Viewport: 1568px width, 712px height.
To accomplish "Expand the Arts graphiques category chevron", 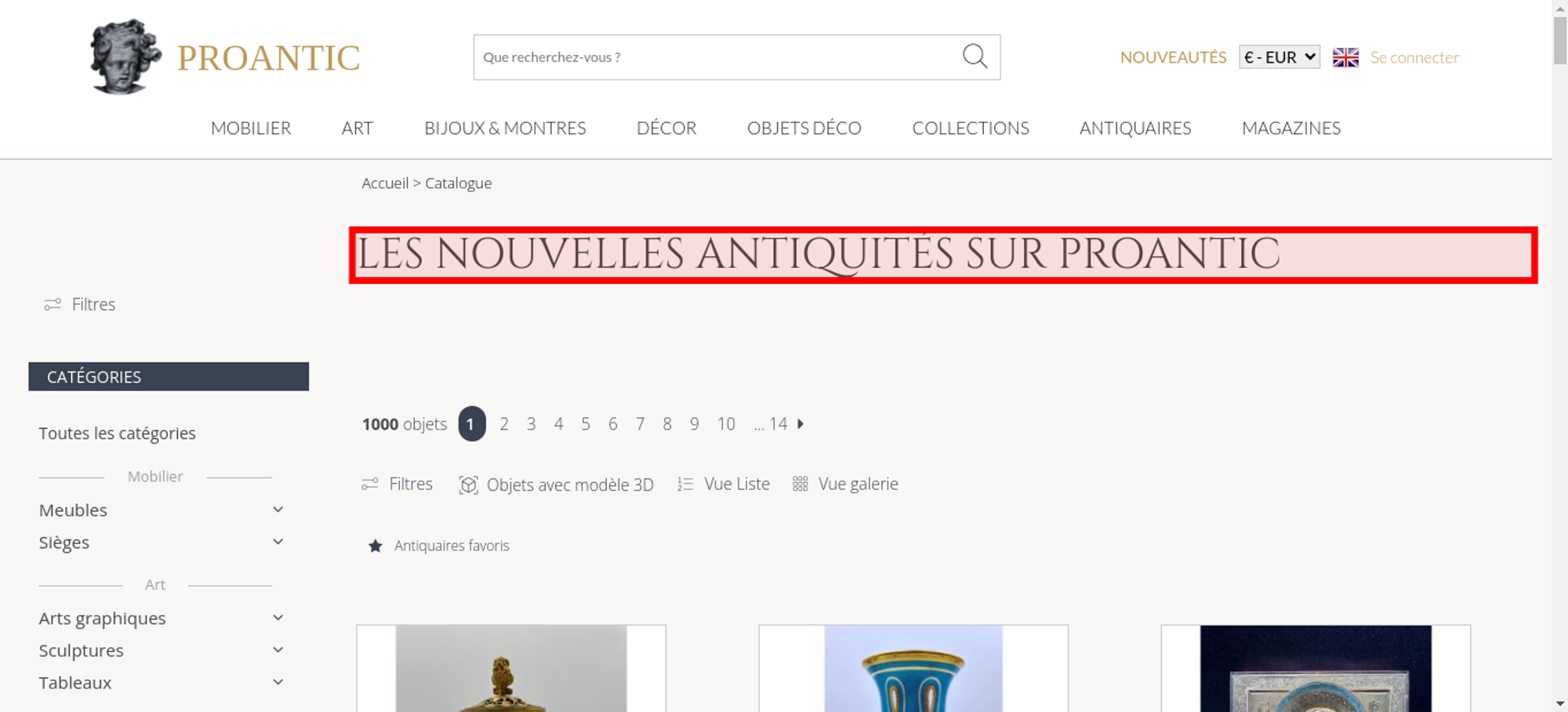I will pyautogui.click(x=278, y=618).
